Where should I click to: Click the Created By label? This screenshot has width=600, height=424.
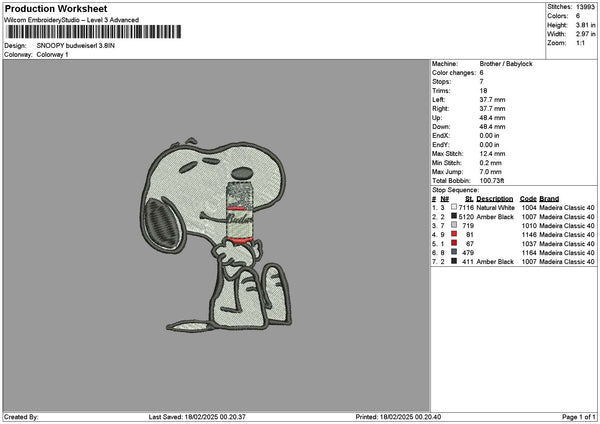21,417
